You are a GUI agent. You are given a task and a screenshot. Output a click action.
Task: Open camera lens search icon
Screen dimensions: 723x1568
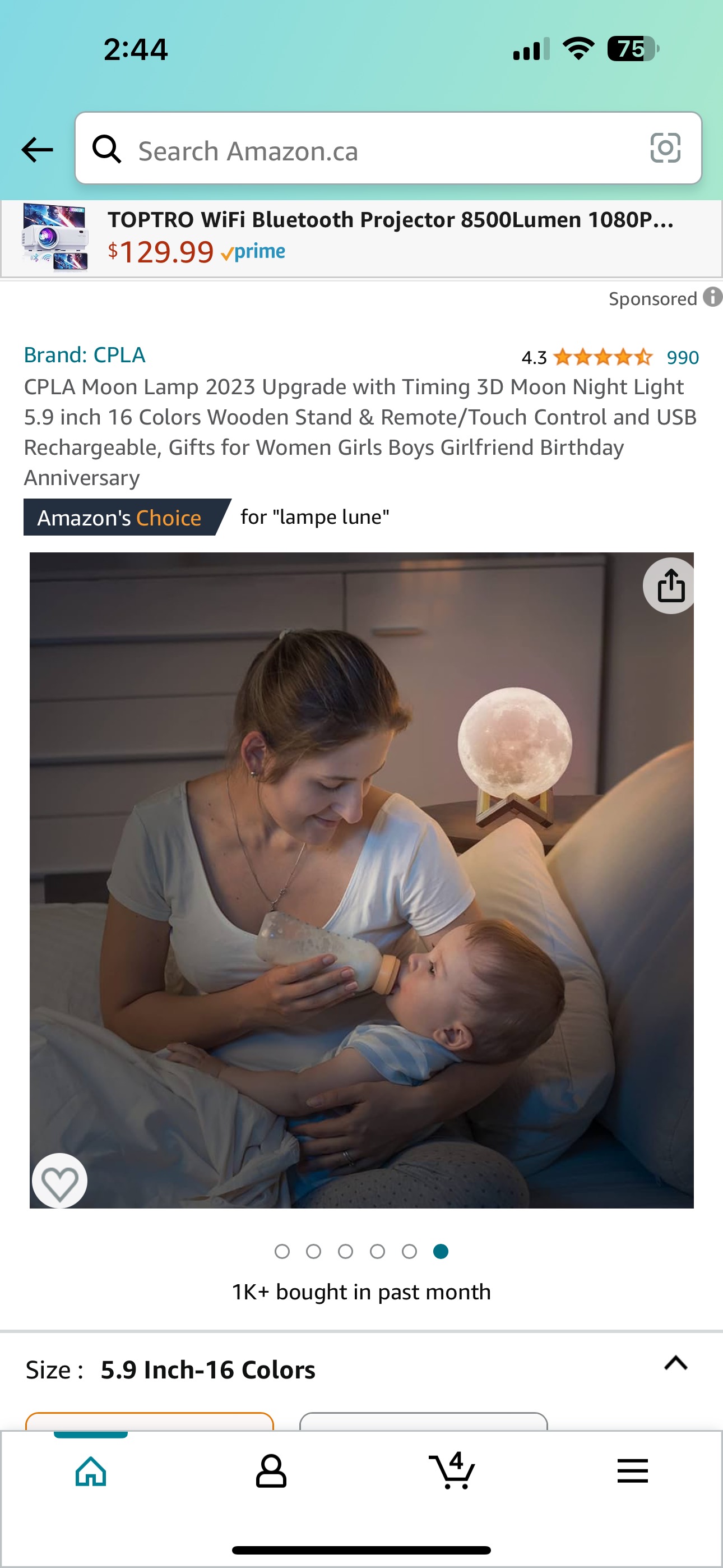click(x=665, y=149)
